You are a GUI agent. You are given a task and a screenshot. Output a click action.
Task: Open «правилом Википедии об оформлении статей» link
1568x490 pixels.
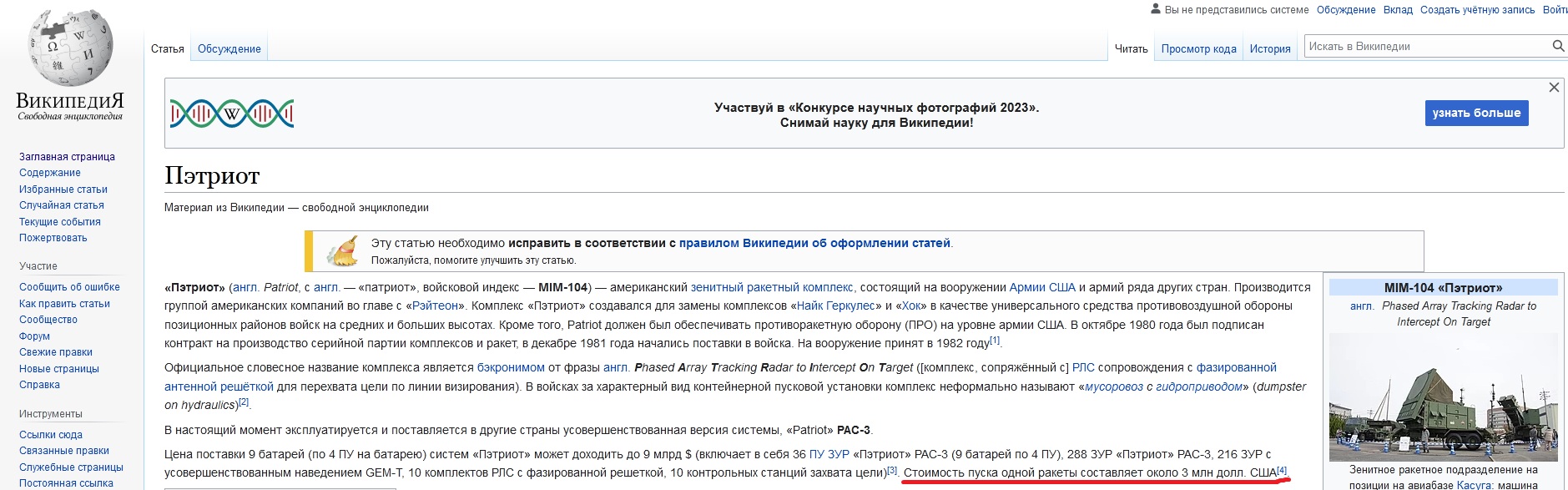tap(814, 243)
